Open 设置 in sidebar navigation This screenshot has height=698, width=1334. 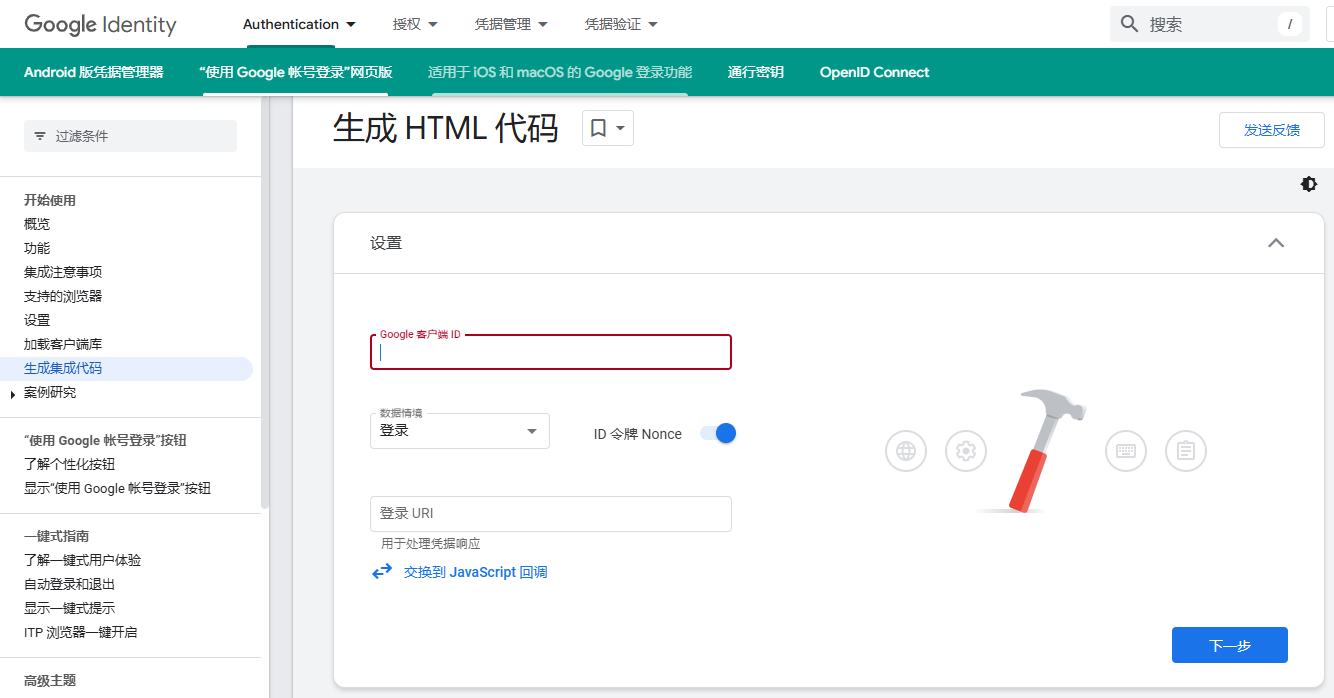pyautogui.click(x=37, y=320)
